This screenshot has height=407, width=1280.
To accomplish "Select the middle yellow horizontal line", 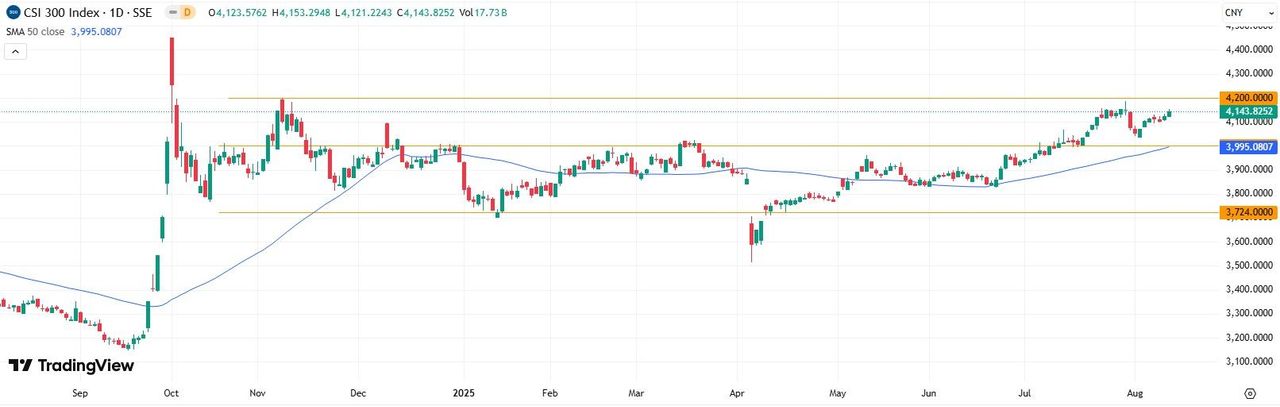I will click(700, 146).
